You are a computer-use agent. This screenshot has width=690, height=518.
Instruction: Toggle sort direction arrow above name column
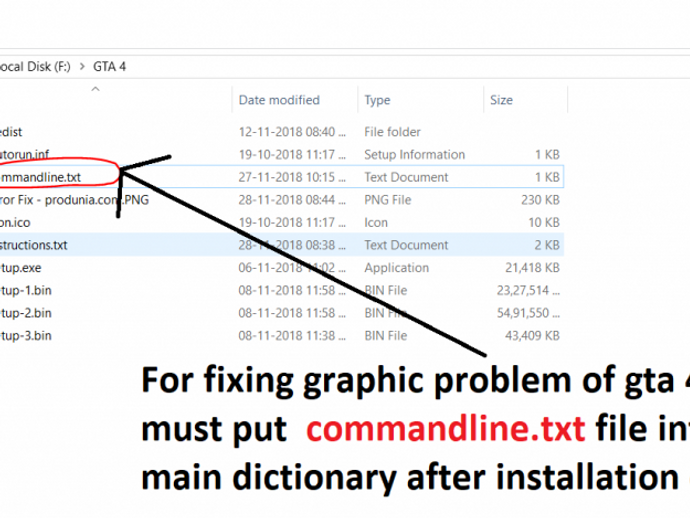[95, 89]
